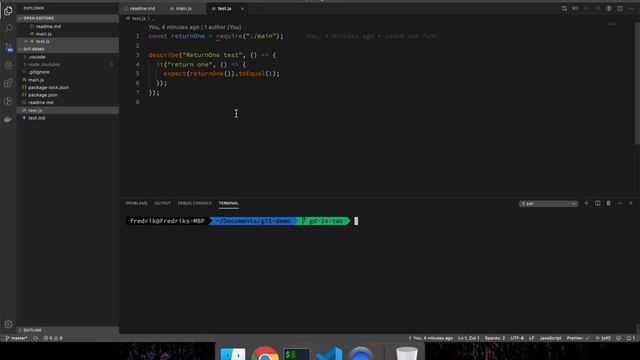Click the authorship code lens above line 1
Screen dimensions: 640x360
click(x=195, y=27)
